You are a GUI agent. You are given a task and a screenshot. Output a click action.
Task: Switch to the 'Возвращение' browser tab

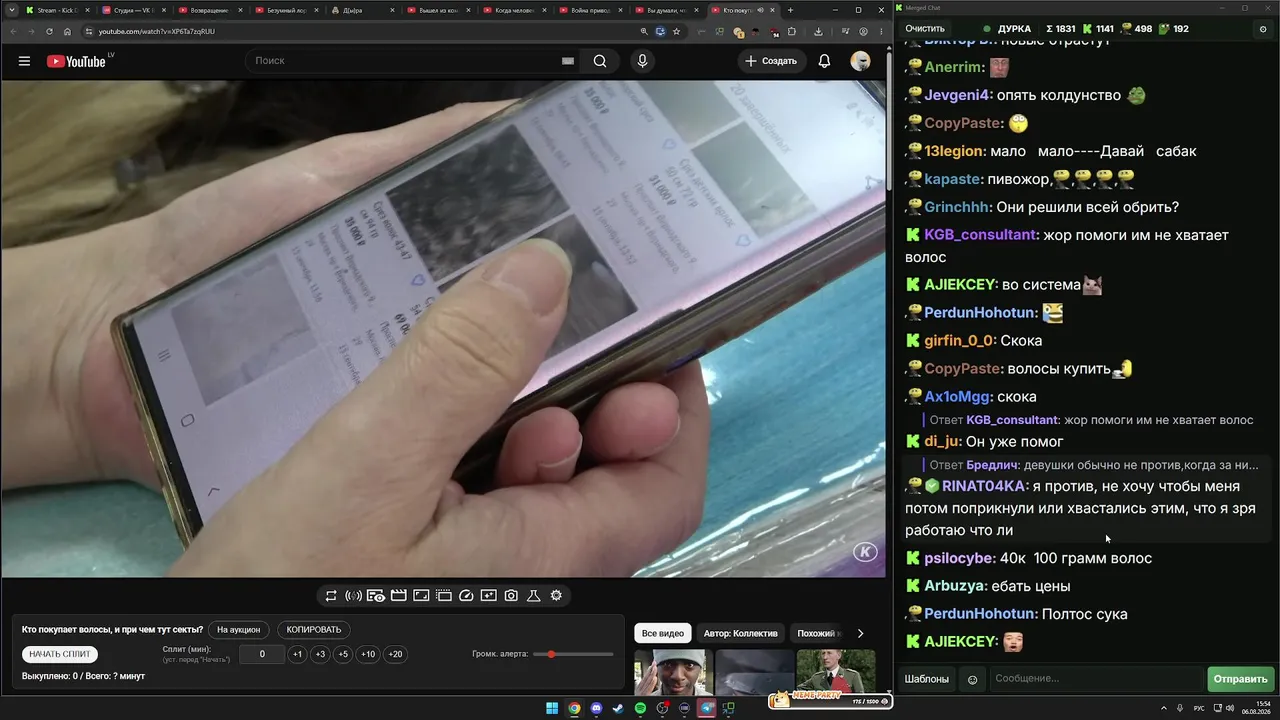(210, 10)
